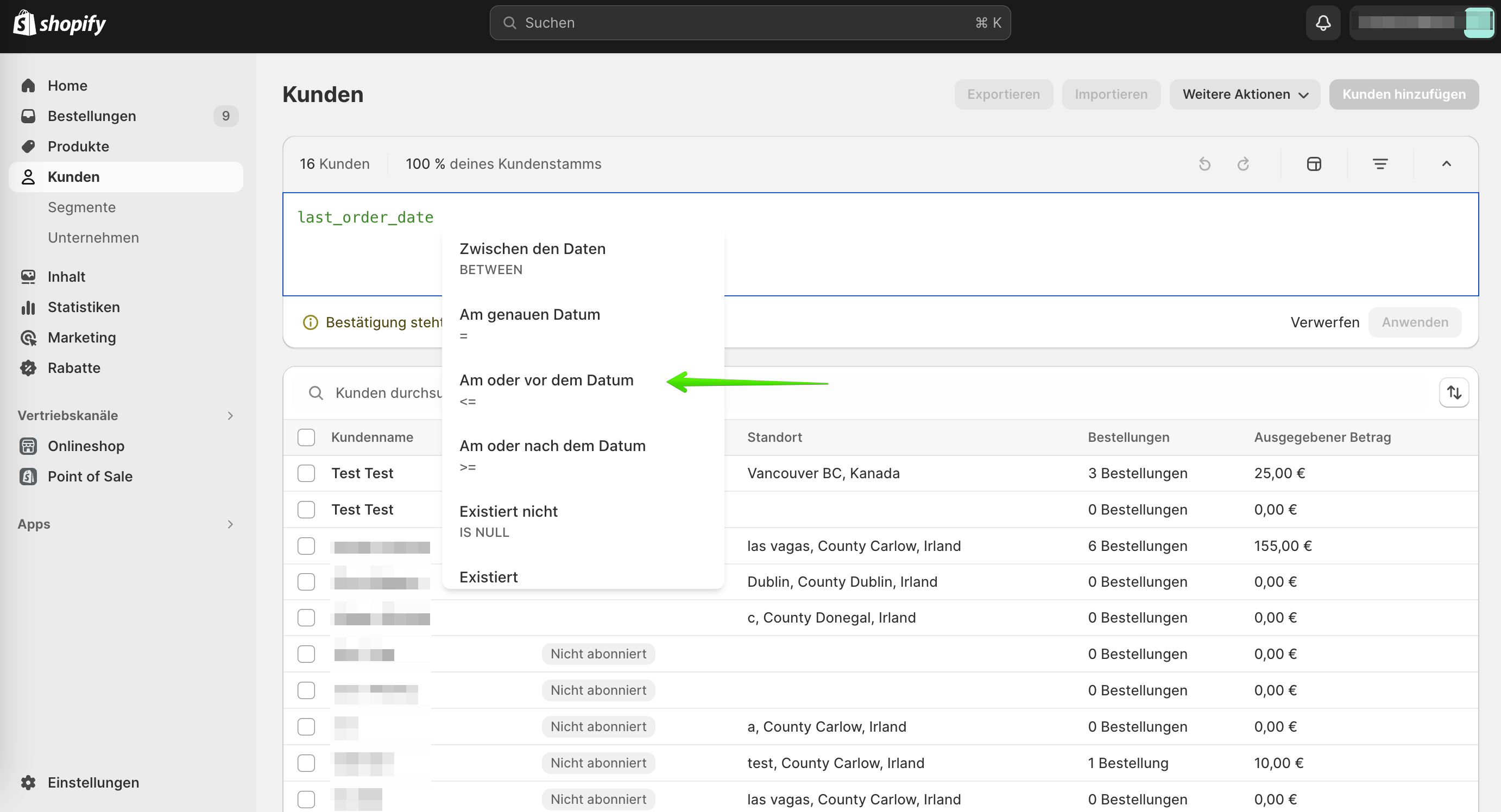Click the Statistiken bar chart icon

pos(28,307)
